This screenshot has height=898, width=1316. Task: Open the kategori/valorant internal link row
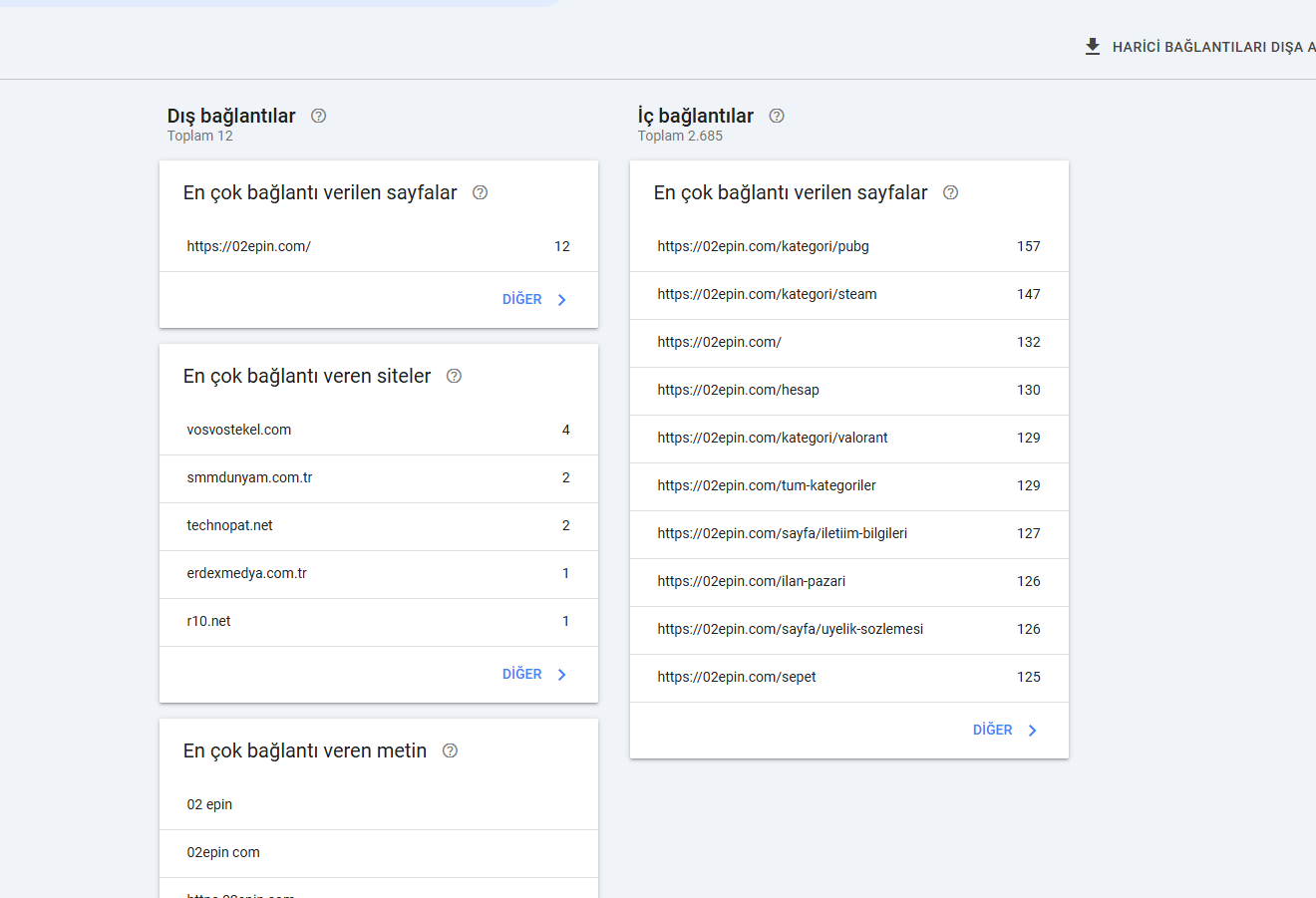(x=849, y=439)
